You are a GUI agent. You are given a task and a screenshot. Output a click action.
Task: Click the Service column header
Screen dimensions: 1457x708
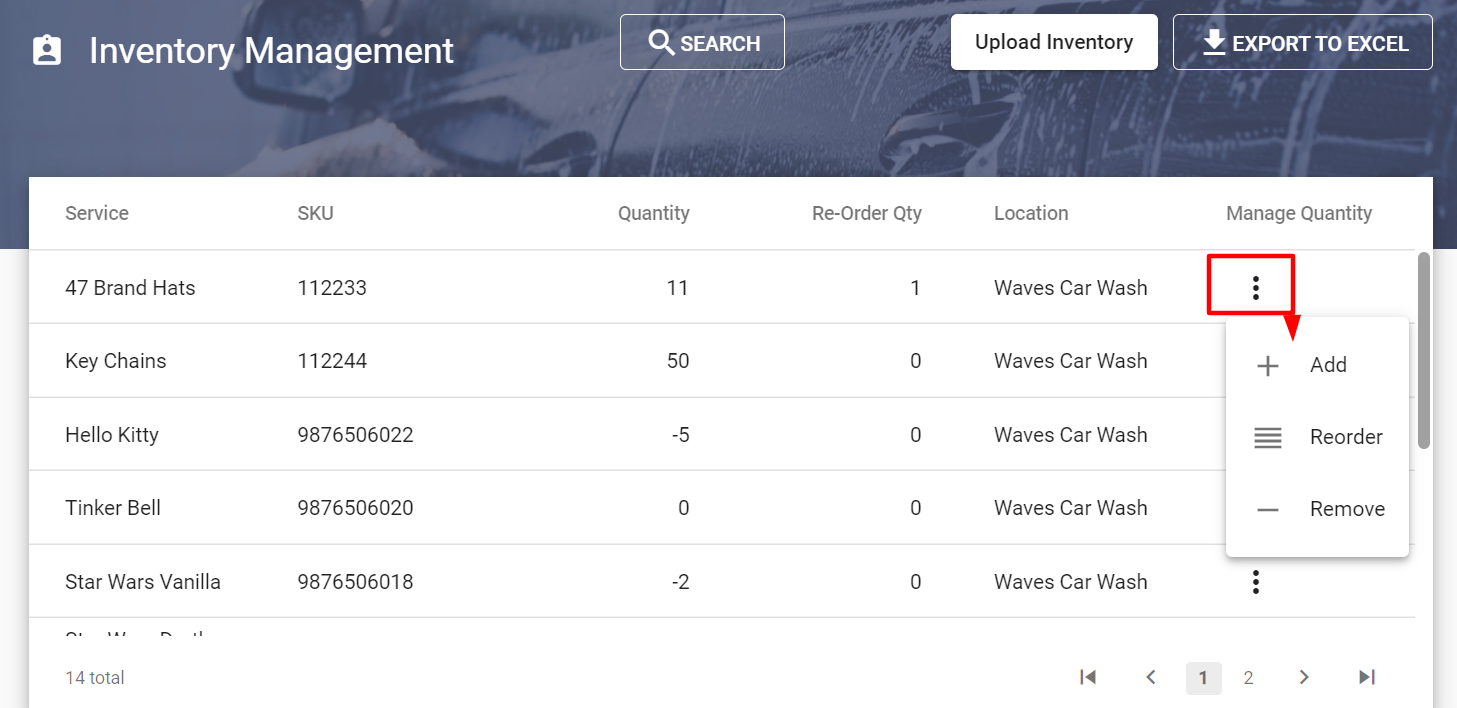96,213
